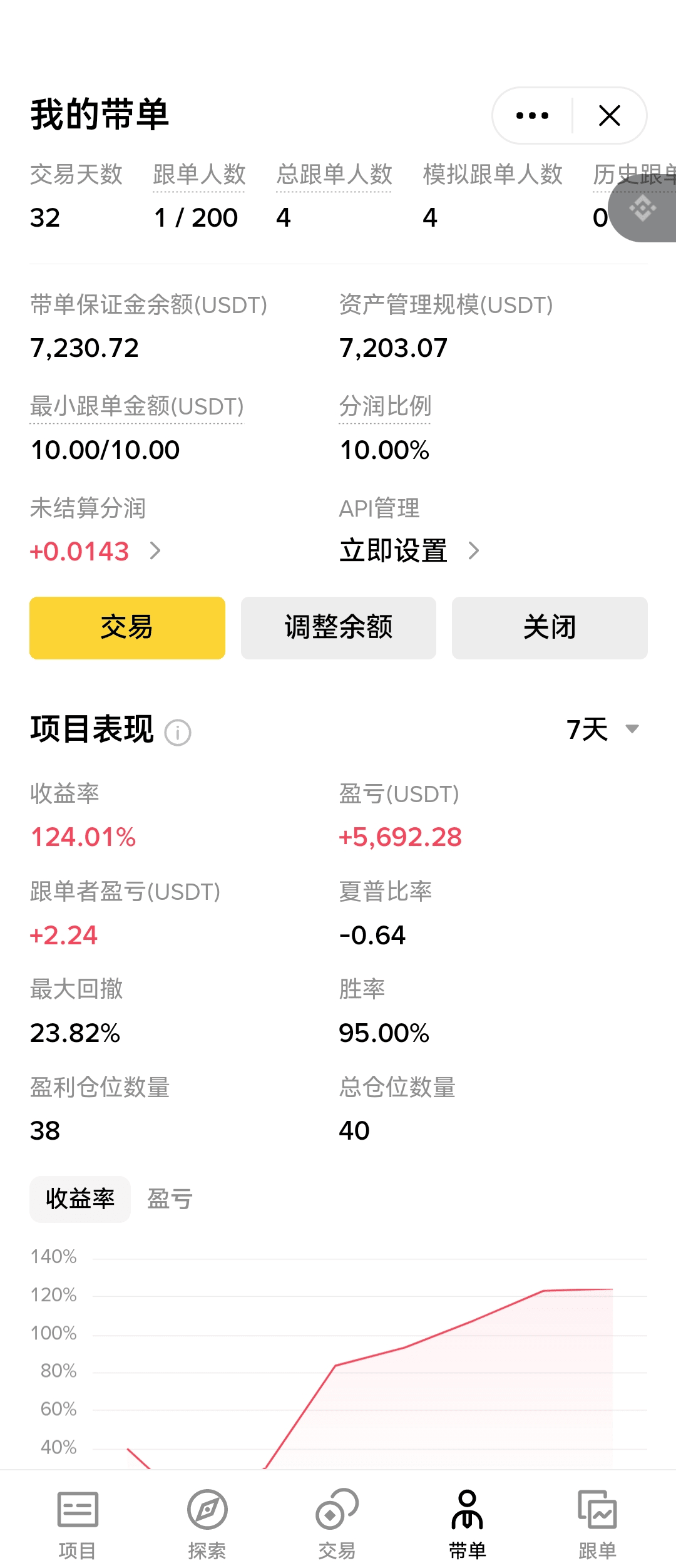Expand unsettled profit share +0.0143 chevron

point(156,551)
